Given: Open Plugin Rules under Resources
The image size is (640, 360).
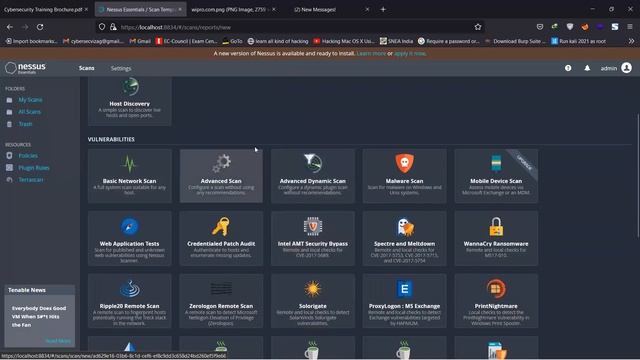Looking at the screenshot, I should [33, 168].
